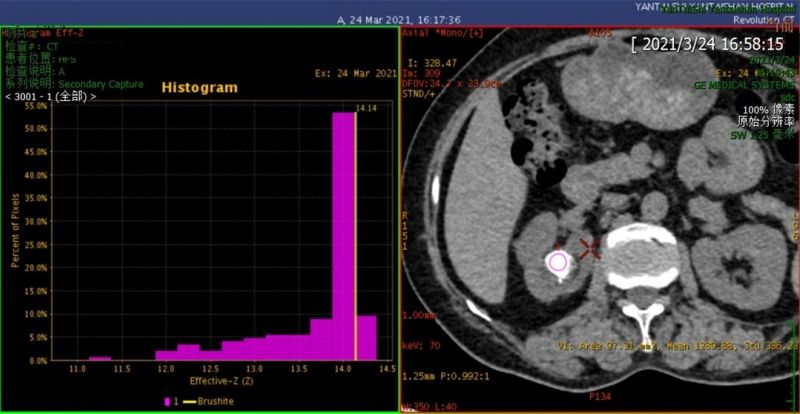The height and width of the screenshot is (414, 800).
Task: Click the Histogram chart title
Action: pyautogui.click(x=200, y=87)
